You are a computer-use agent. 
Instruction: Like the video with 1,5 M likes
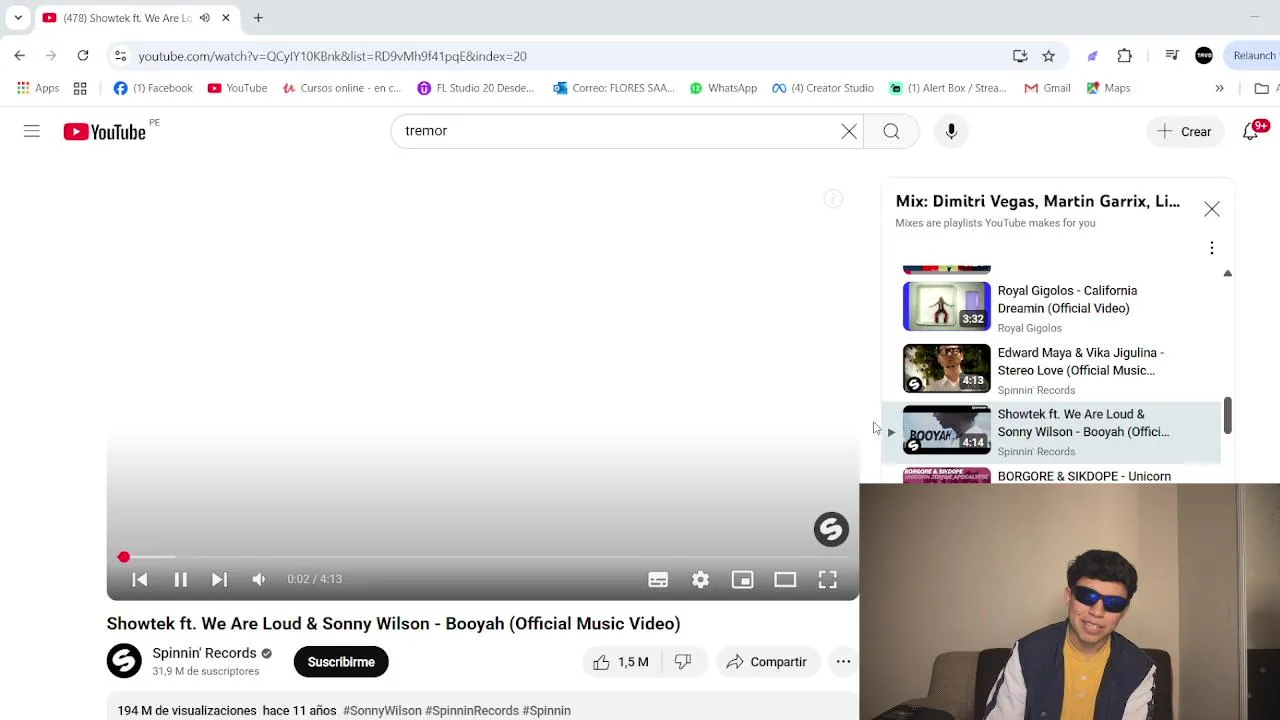click(620, 662)
